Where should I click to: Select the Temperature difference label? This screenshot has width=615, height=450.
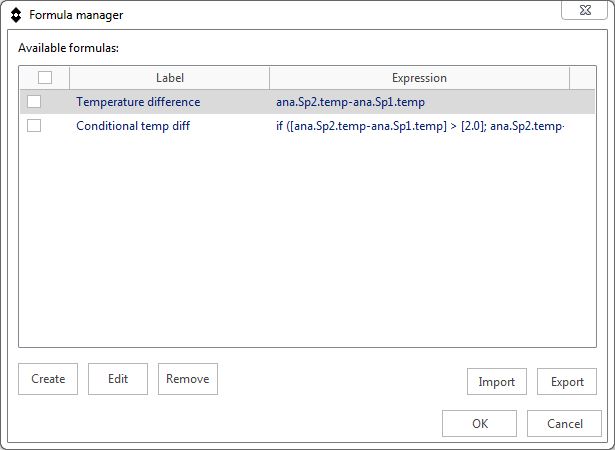138,102
